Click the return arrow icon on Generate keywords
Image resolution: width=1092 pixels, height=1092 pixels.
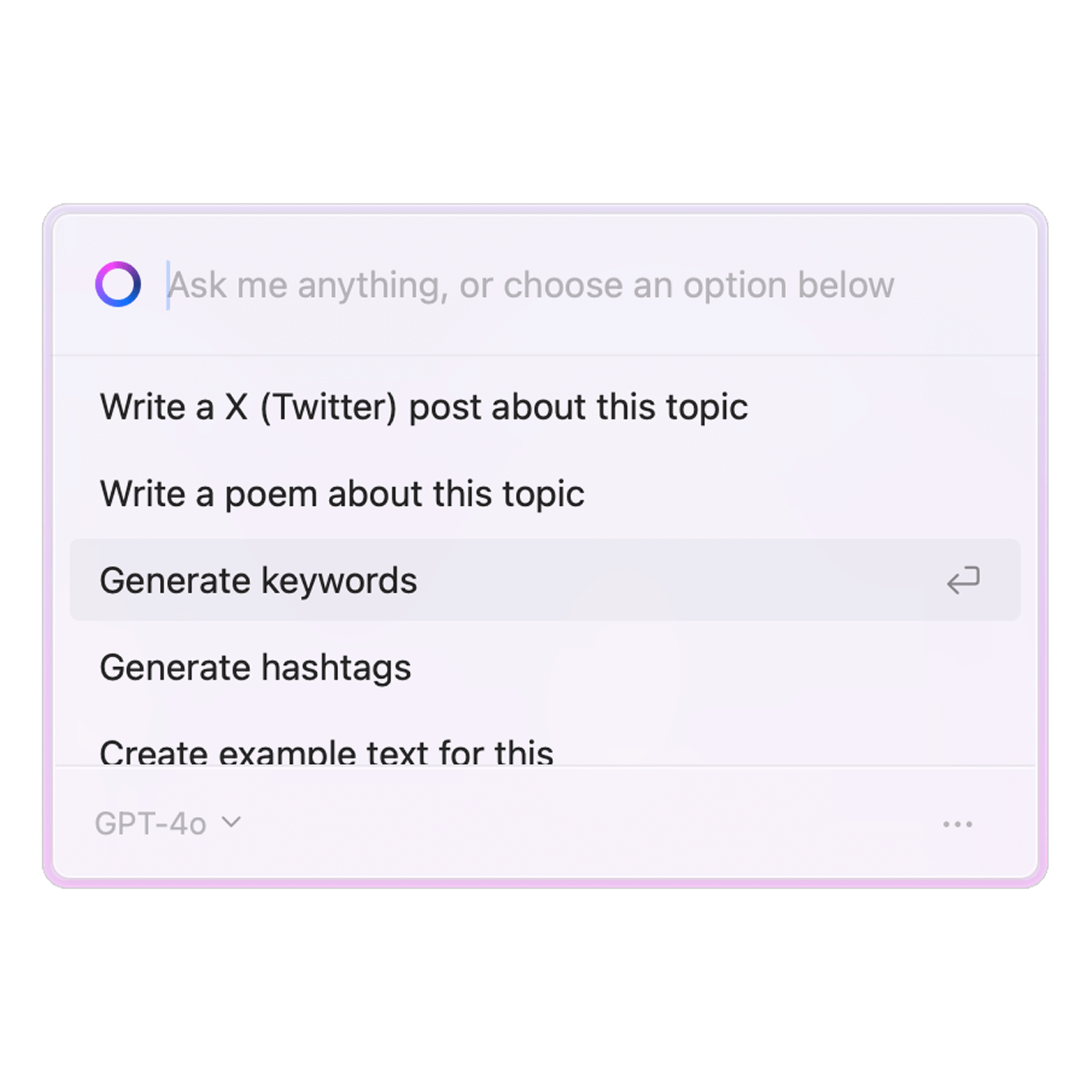(963, 580)
